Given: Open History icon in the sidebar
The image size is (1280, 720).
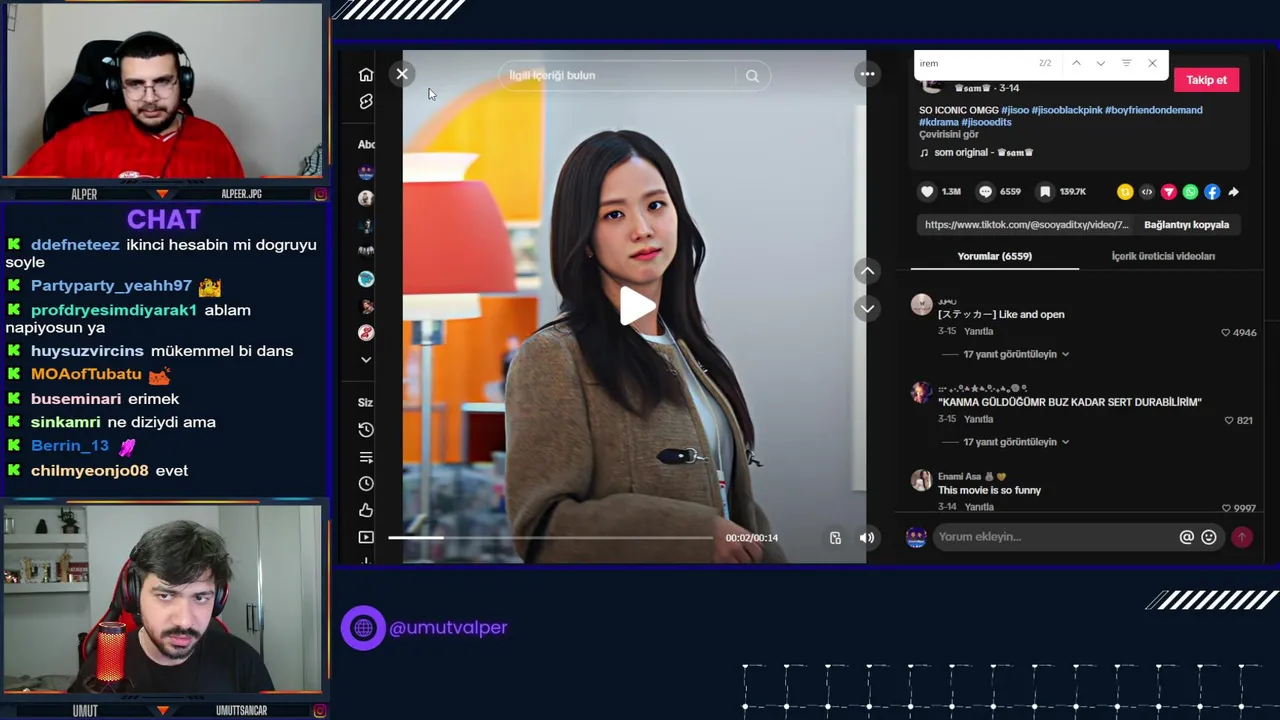Looking at the screenshot, I should 366,430.
